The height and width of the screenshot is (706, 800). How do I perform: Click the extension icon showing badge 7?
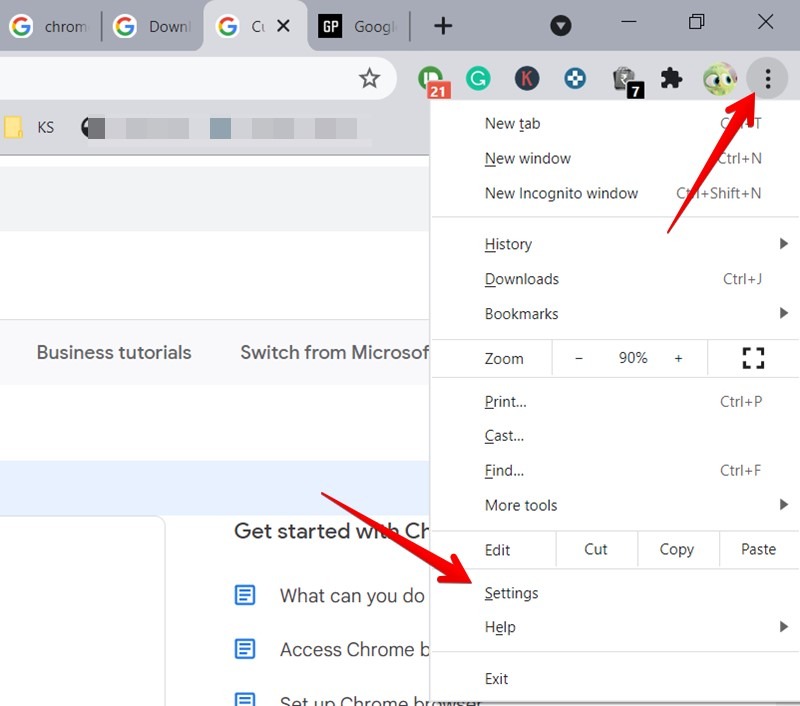[622, 78]
